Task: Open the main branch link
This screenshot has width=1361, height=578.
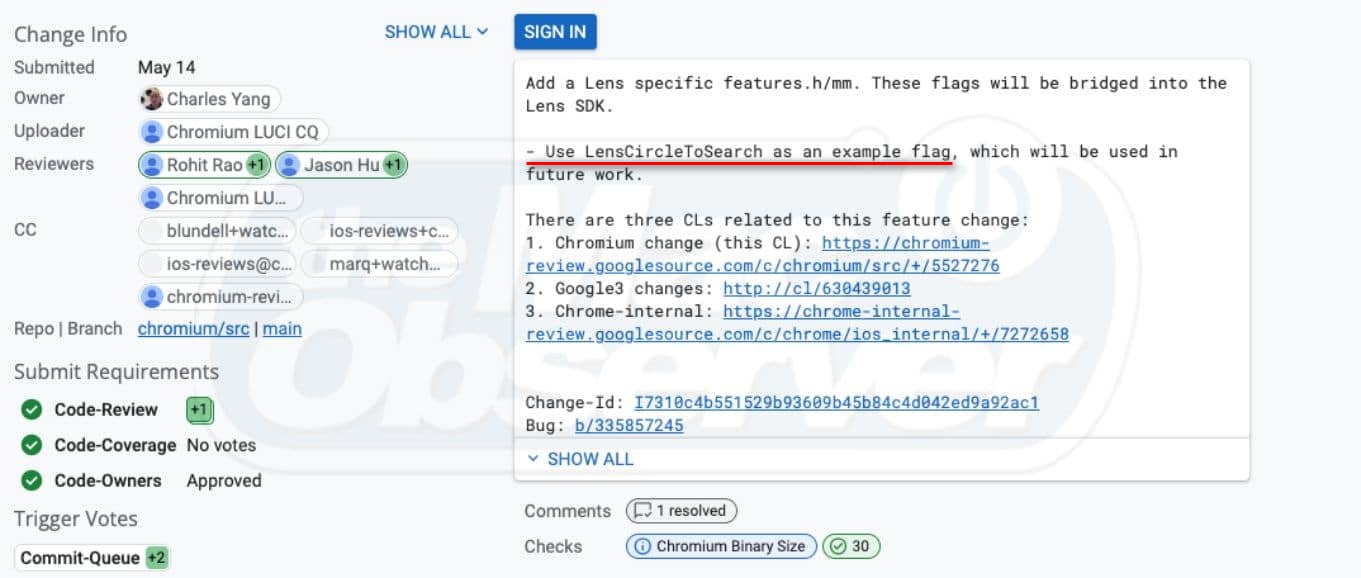Action: click(x=282, y=329)
